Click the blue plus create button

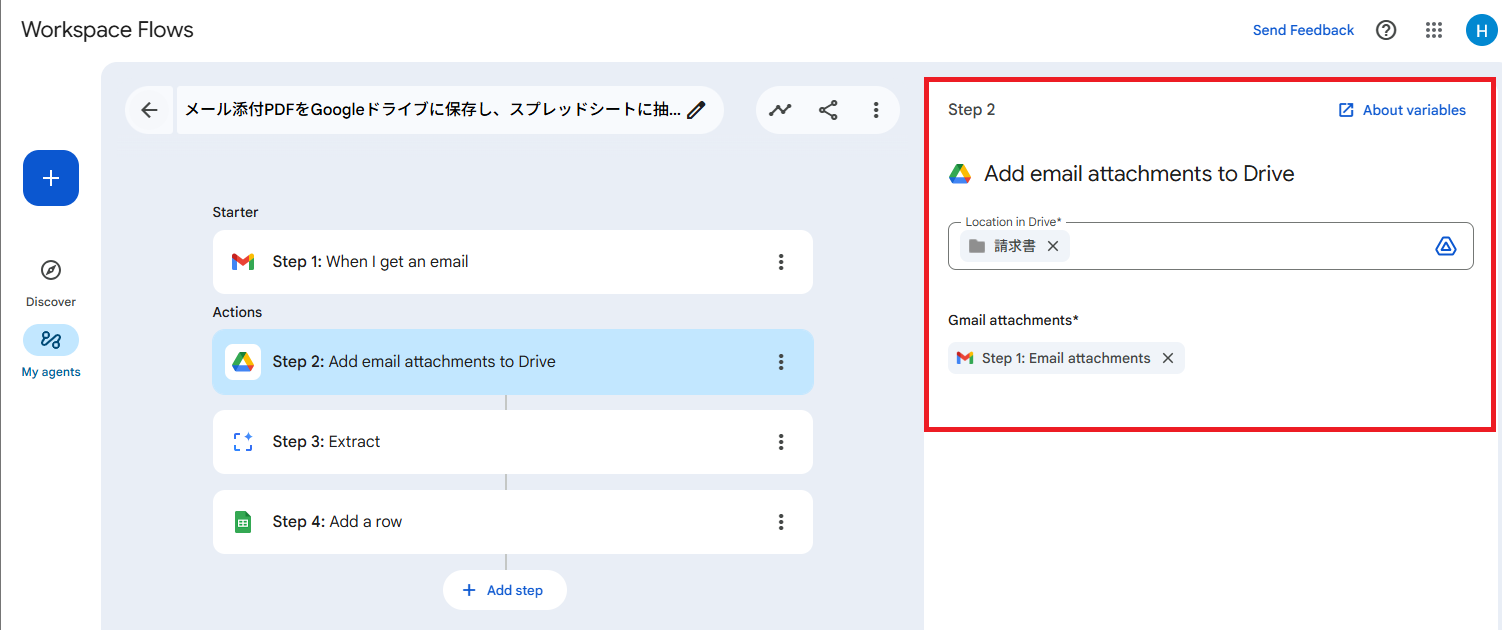pos(51,178)
